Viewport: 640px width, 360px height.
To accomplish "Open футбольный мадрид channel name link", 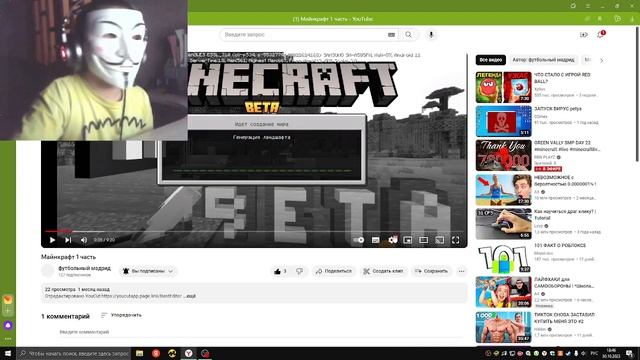I will coord(84,268).
